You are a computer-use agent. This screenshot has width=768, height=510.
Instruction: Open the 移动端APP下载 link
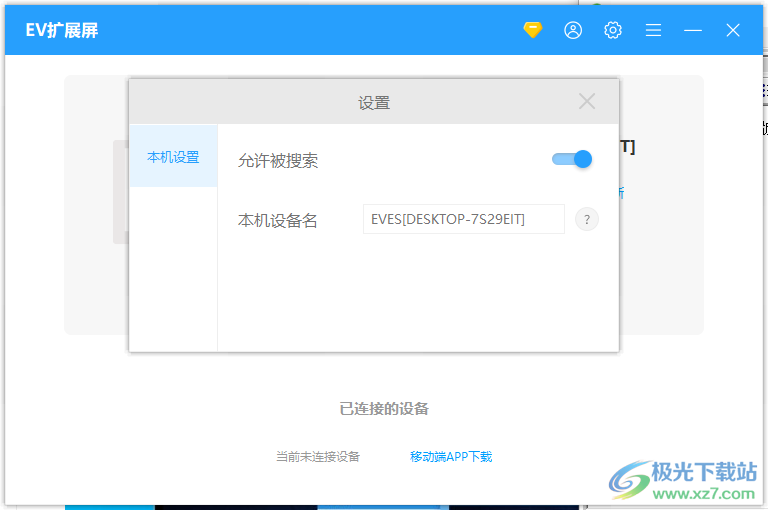(451, 457)
